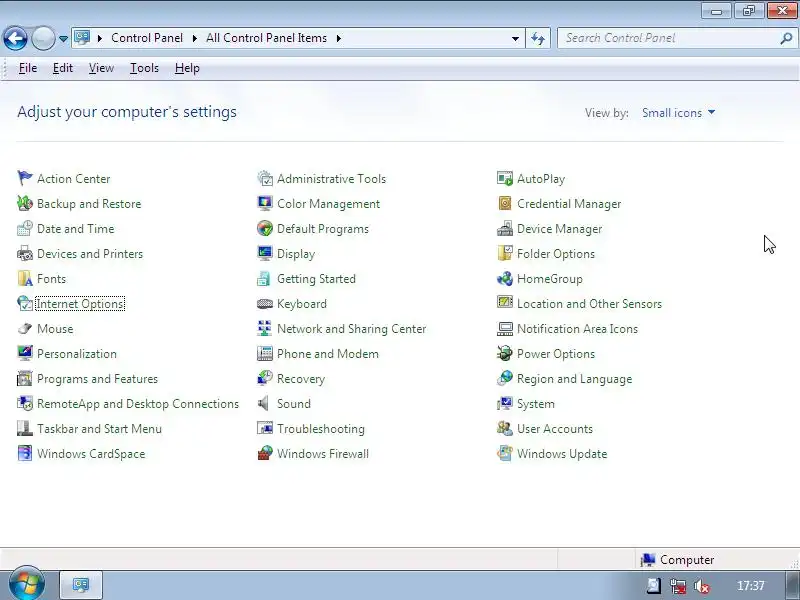Click the Personalization icon
This screenshot has width=800, height=600.
pyautogui.click(x=24, y=353)
